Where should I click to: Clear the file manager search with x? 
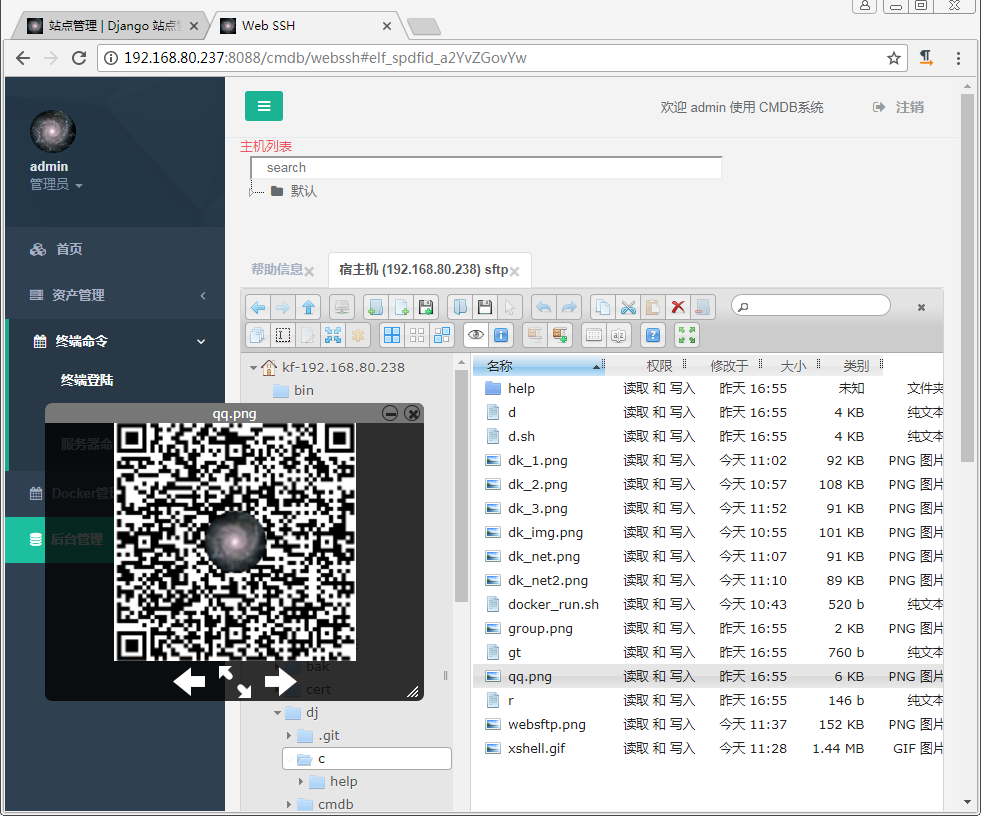[921, 307]
